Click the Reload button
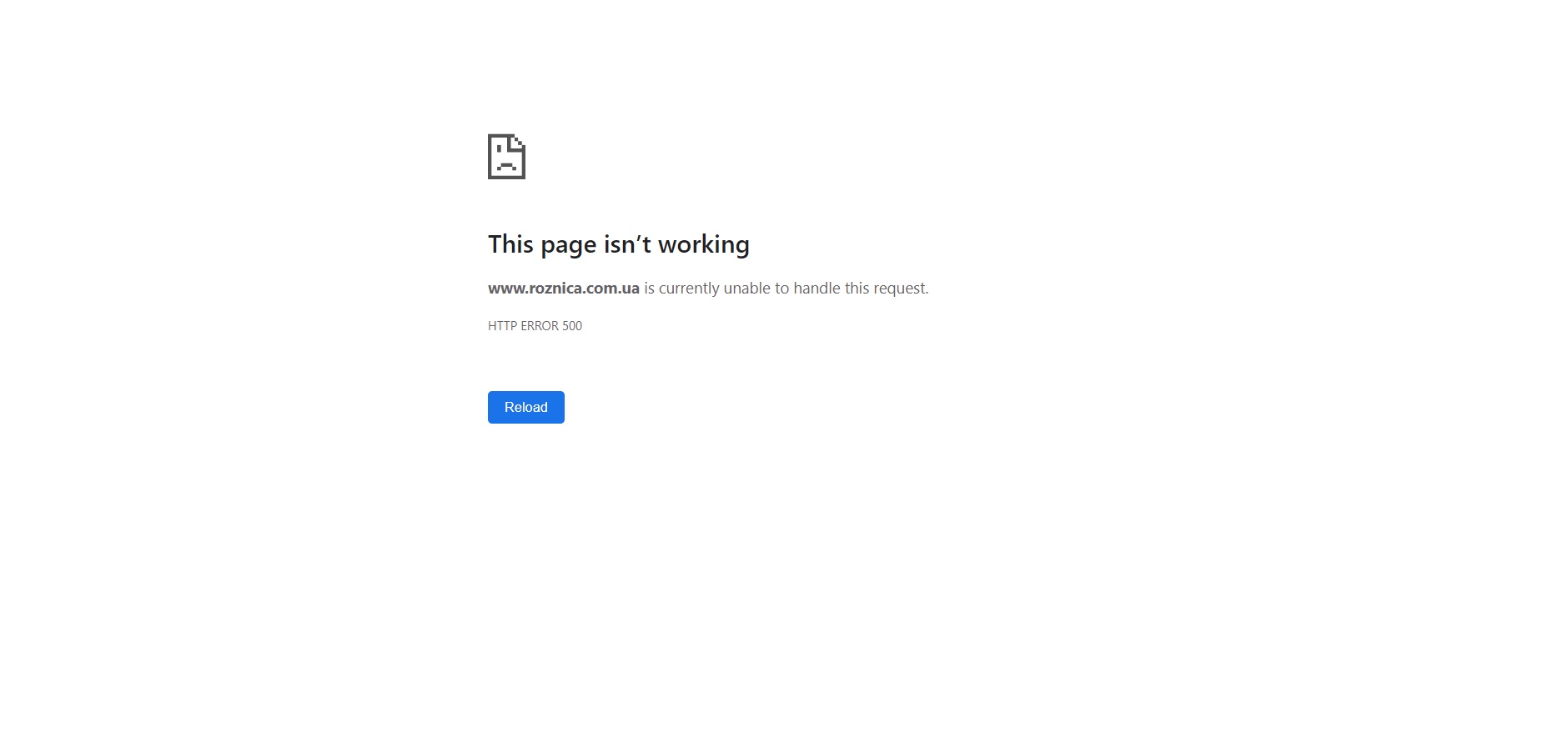The image size is (1568, 743). (x=526, y=407)
